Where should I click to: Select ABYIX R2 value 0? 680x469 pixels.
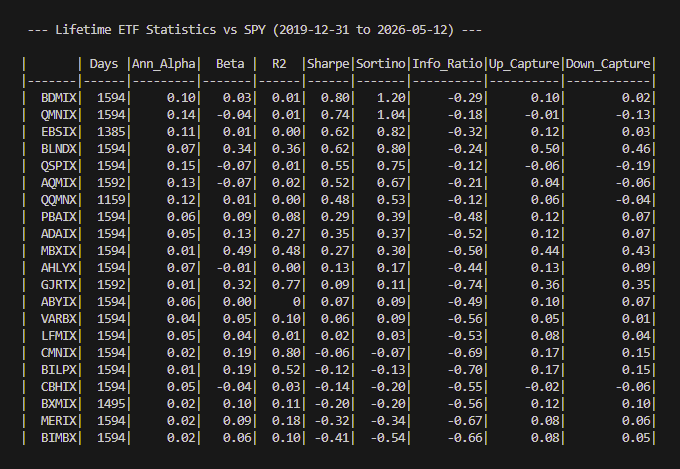coord(297,302)
